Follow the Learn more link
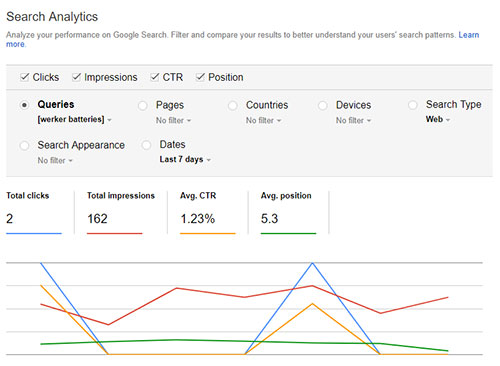 tap(469, 35)
